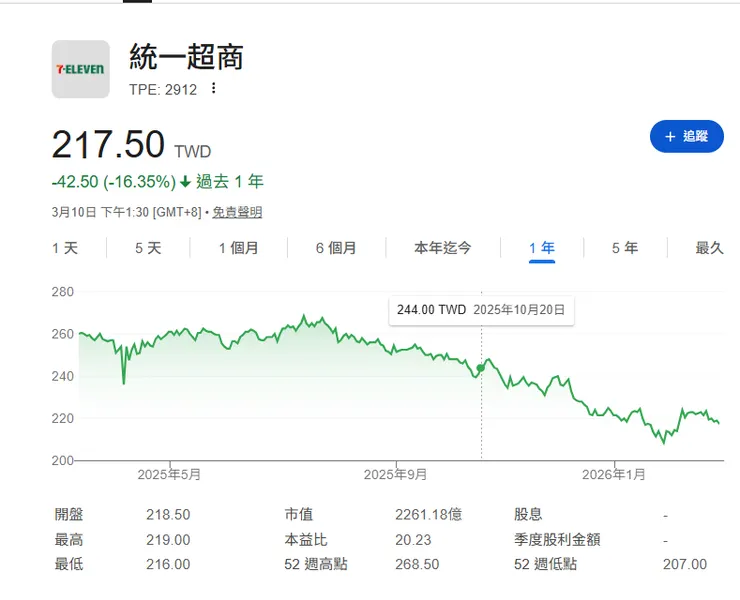Click the 280 y-axis label

tap(63, 292)
